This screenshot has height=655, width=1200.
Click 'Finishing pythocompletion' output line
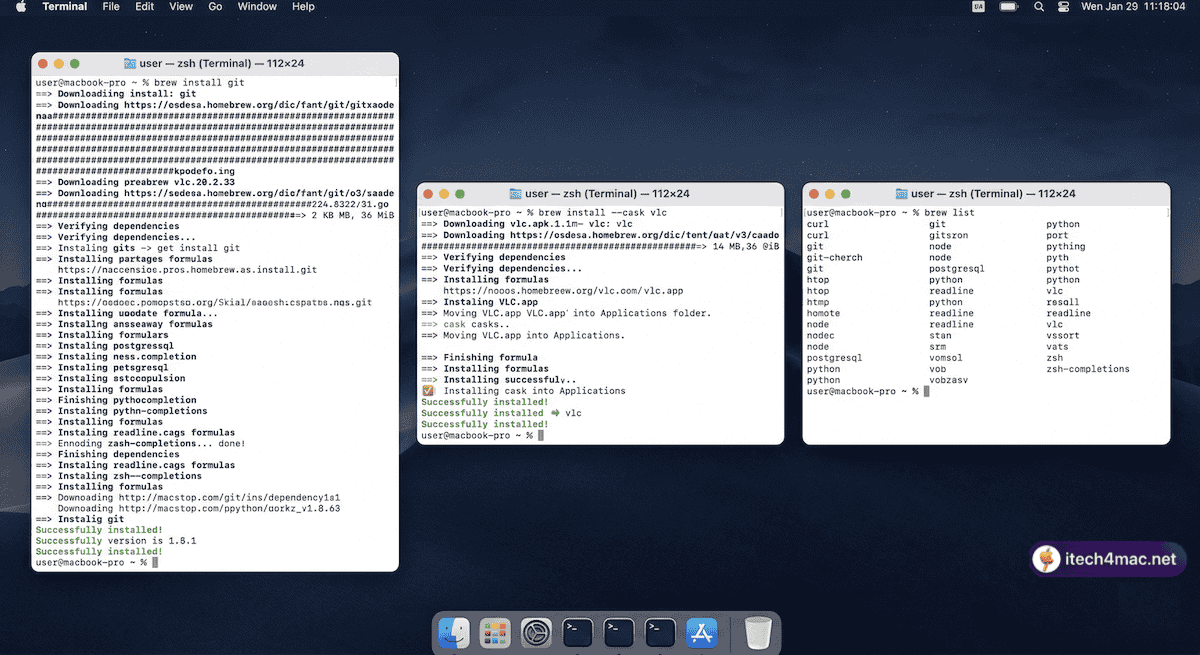pos(116,400)
